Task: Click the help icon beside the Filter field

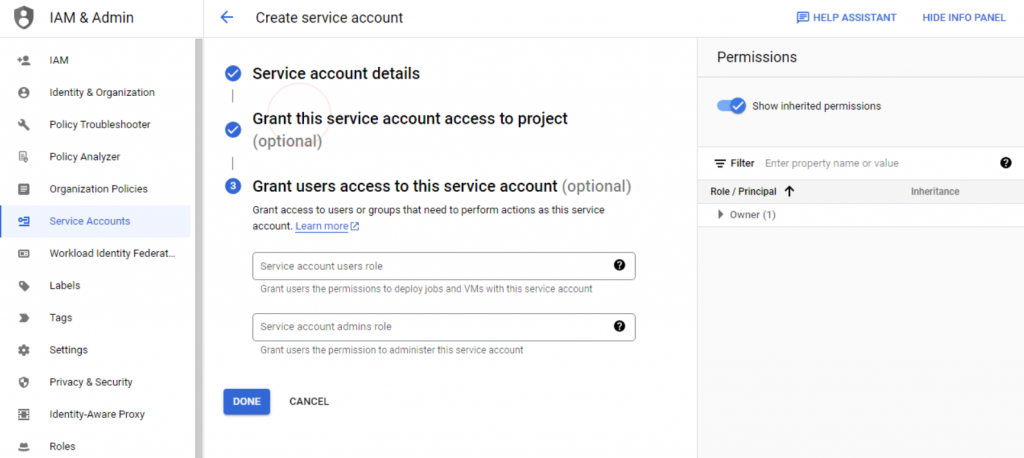Action: [x=1006, y=163]
